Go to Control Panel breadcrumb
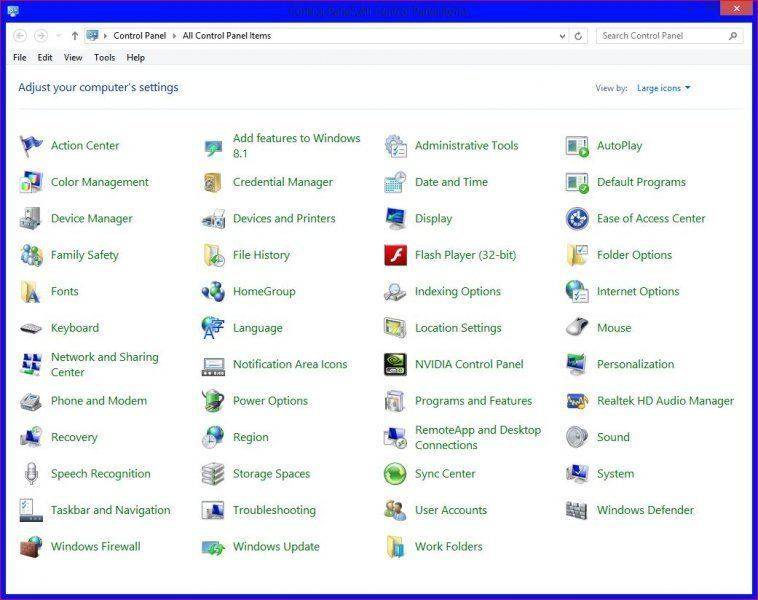This screenshot has height=600, width=758. click(x=140, y=36)
